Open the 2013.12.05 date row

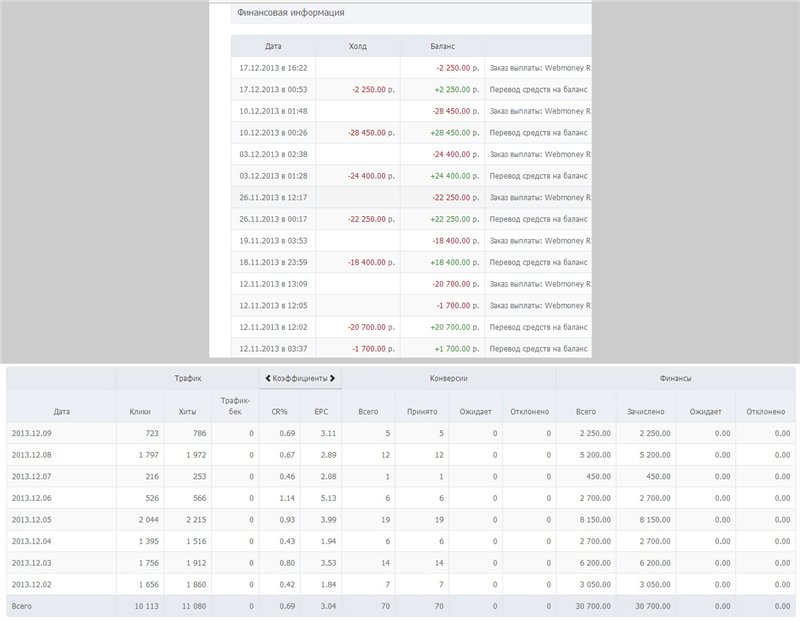point(34,519)
